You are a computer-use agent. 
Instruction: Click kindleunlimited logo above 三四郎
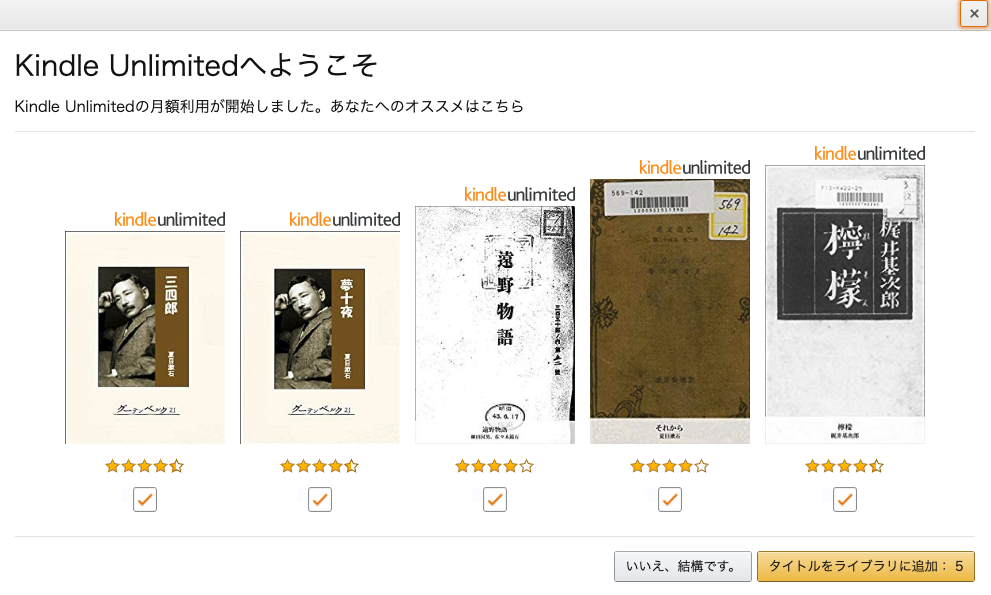(x=169, y=220)
